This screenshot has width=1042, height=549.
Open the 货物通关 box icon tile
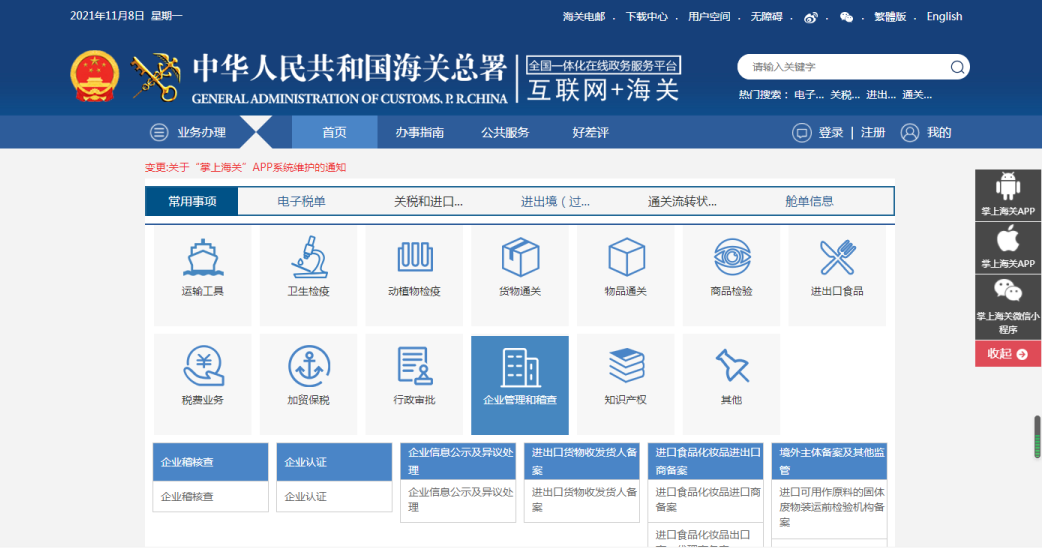[x=520, y=258]
